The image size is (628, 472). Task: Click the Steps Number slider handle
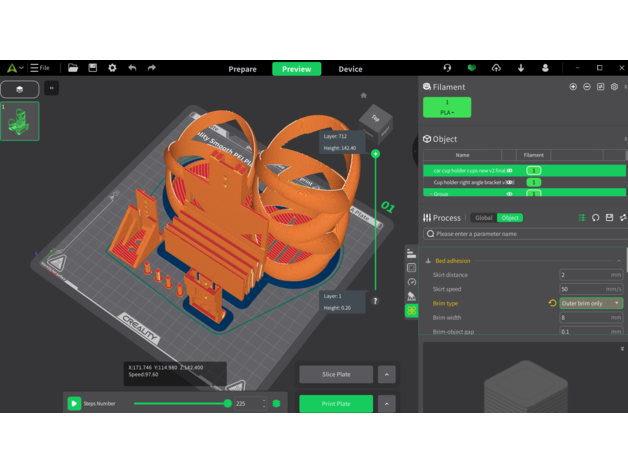point(228,403)
